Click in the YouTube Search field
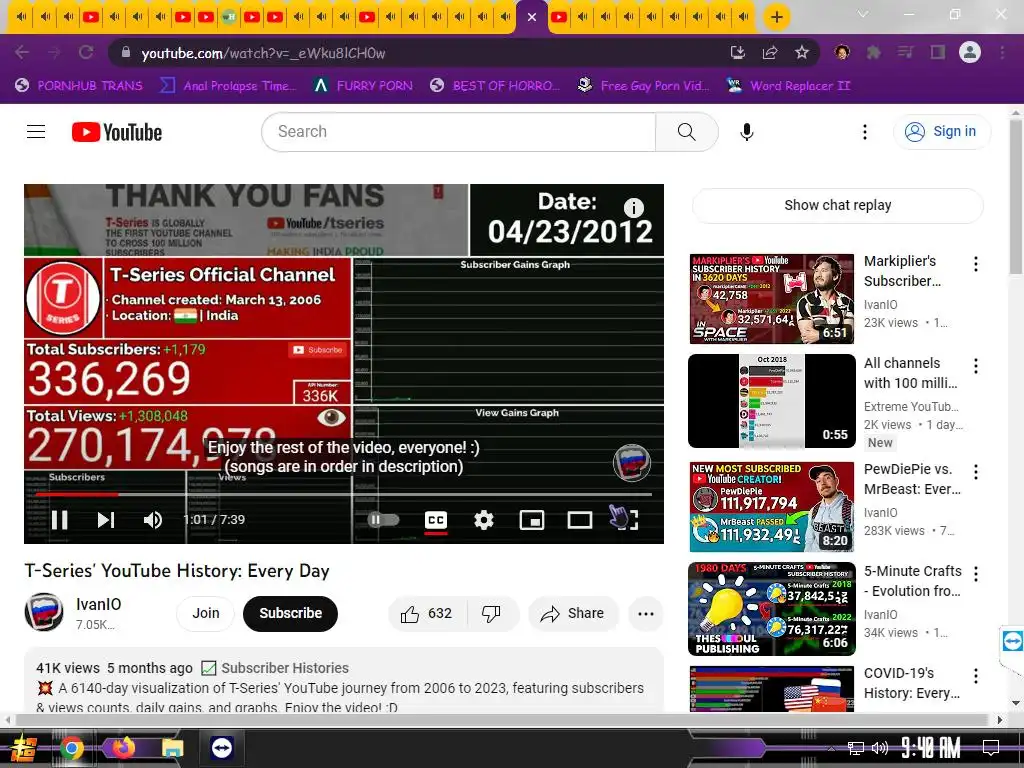The height and width of the screenshot is (768, 1024). coord(458,132)
